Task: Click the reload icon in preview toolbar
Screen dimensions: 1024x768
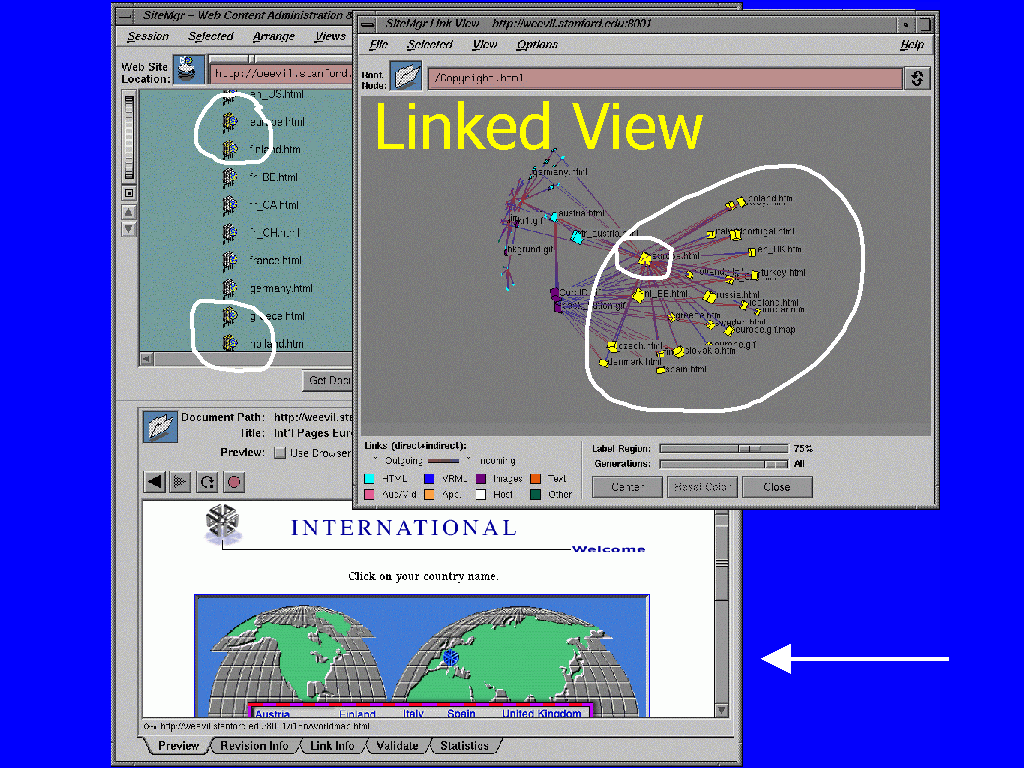Action: click(x=207, y=482)
